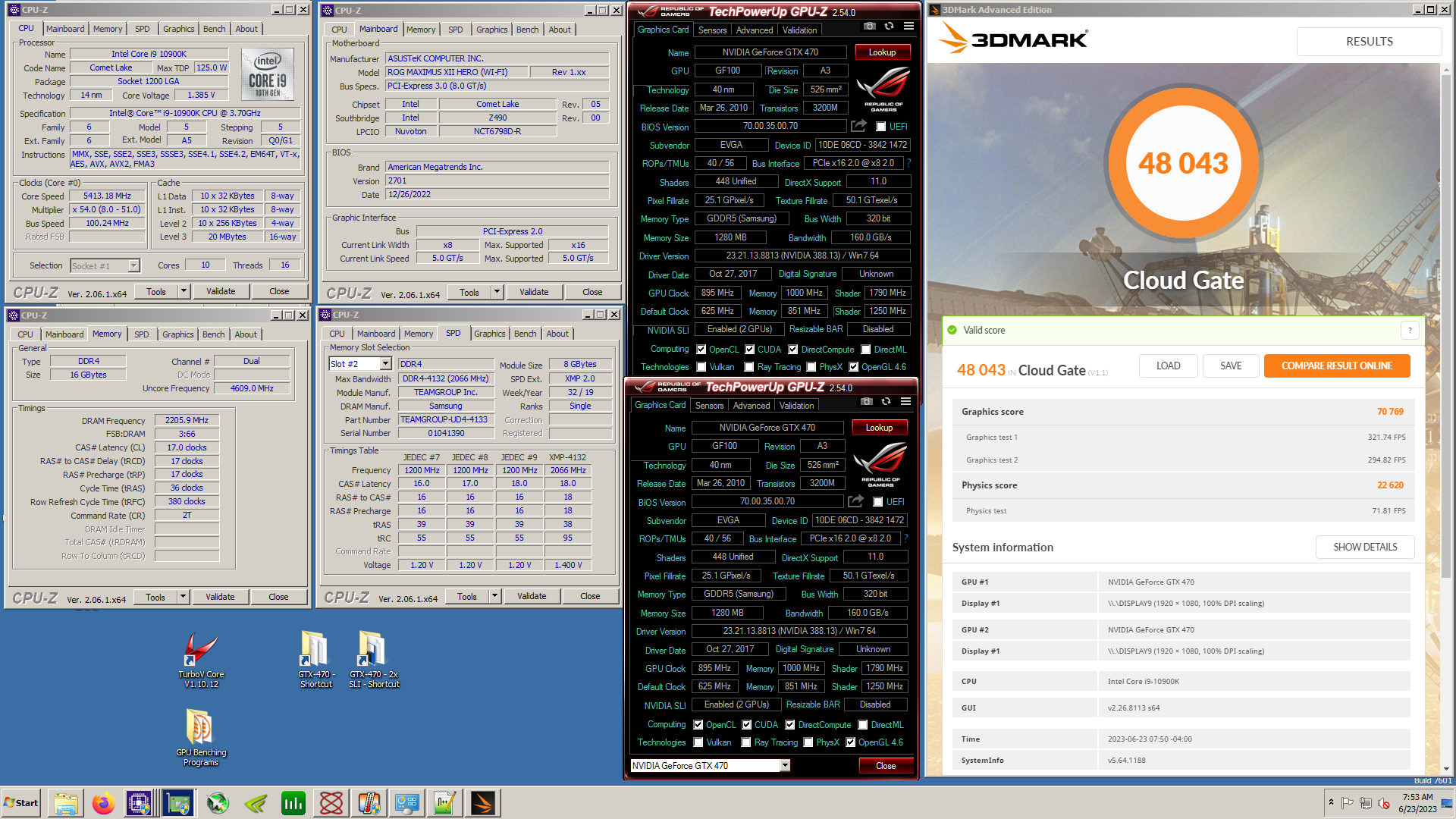The image size is (1456, 819).
Task: Open the RESULTS button in 3DMark header
Action: [1369, 42]
